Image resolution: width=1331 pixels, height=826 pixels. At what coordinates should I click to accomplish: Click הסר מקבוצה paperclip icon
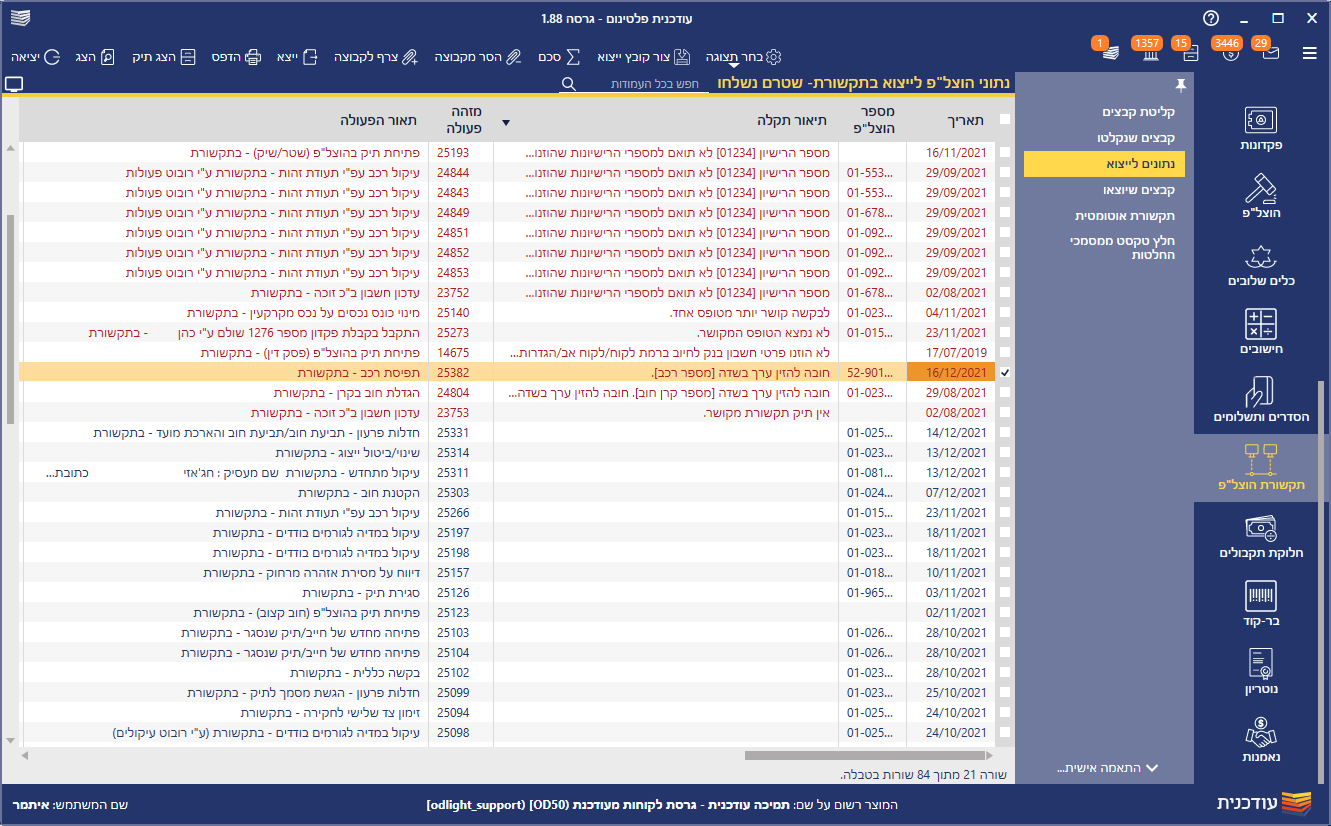[512, 57]
